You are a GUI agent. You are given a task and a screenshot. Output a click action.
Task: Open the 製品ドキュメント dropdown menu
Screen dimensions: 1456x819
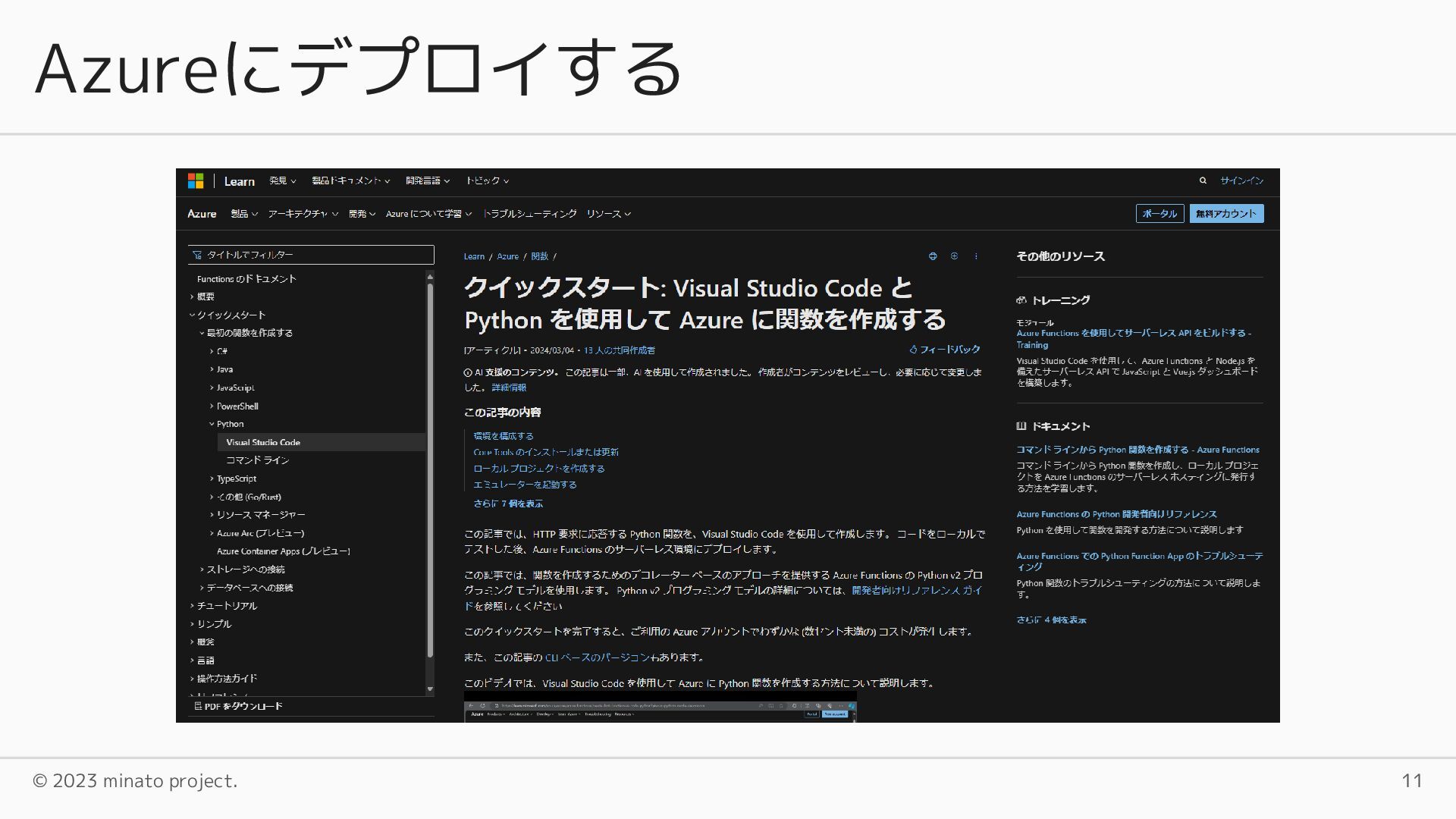(x=350, y=180)
